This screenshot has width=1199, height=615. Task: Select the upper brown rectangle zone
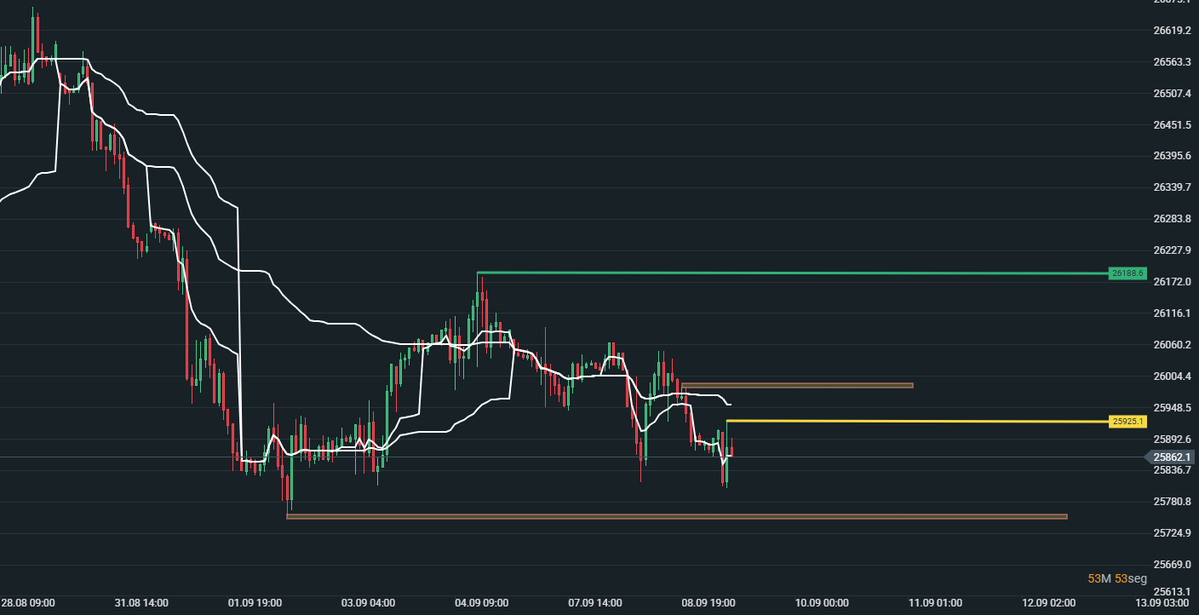pos(797,386)
